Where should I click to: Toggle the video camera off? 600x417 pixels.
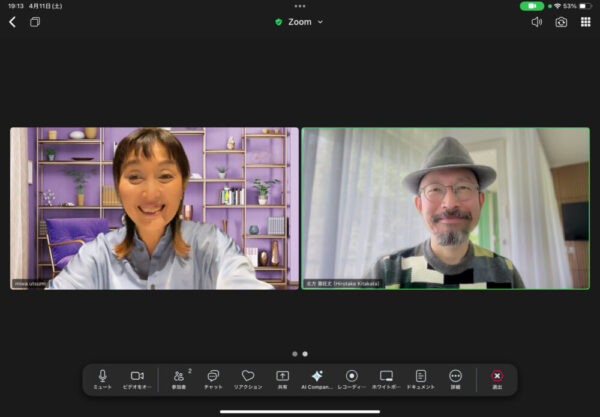click(137, 377)
